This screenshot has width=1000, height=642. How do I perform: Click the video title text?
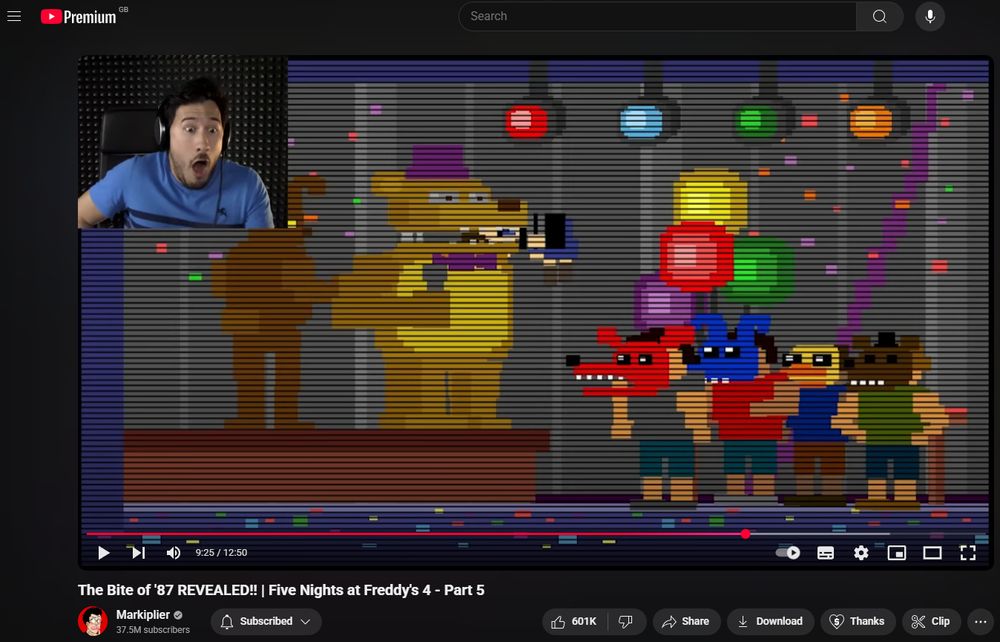pos(281,590)
